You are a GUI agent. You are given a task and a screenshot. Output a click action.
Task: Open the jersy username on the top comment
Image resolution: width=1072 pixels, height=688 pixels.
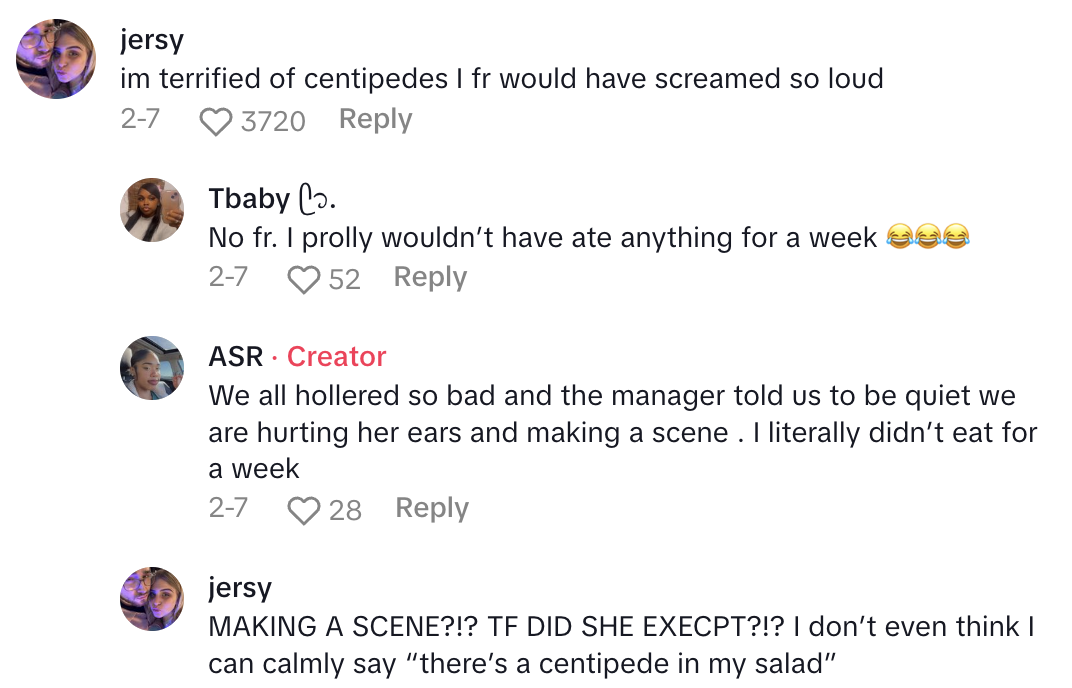click(x=149, y=40)
